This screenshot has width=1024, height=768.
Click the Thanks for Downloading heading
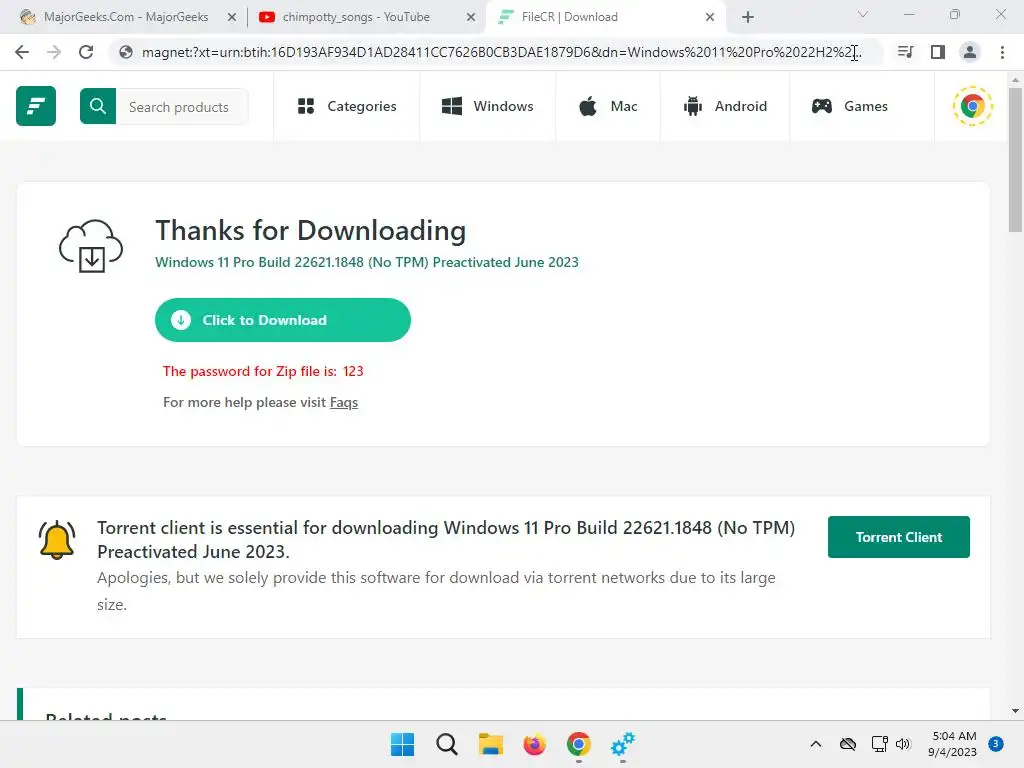coord(311,231)
